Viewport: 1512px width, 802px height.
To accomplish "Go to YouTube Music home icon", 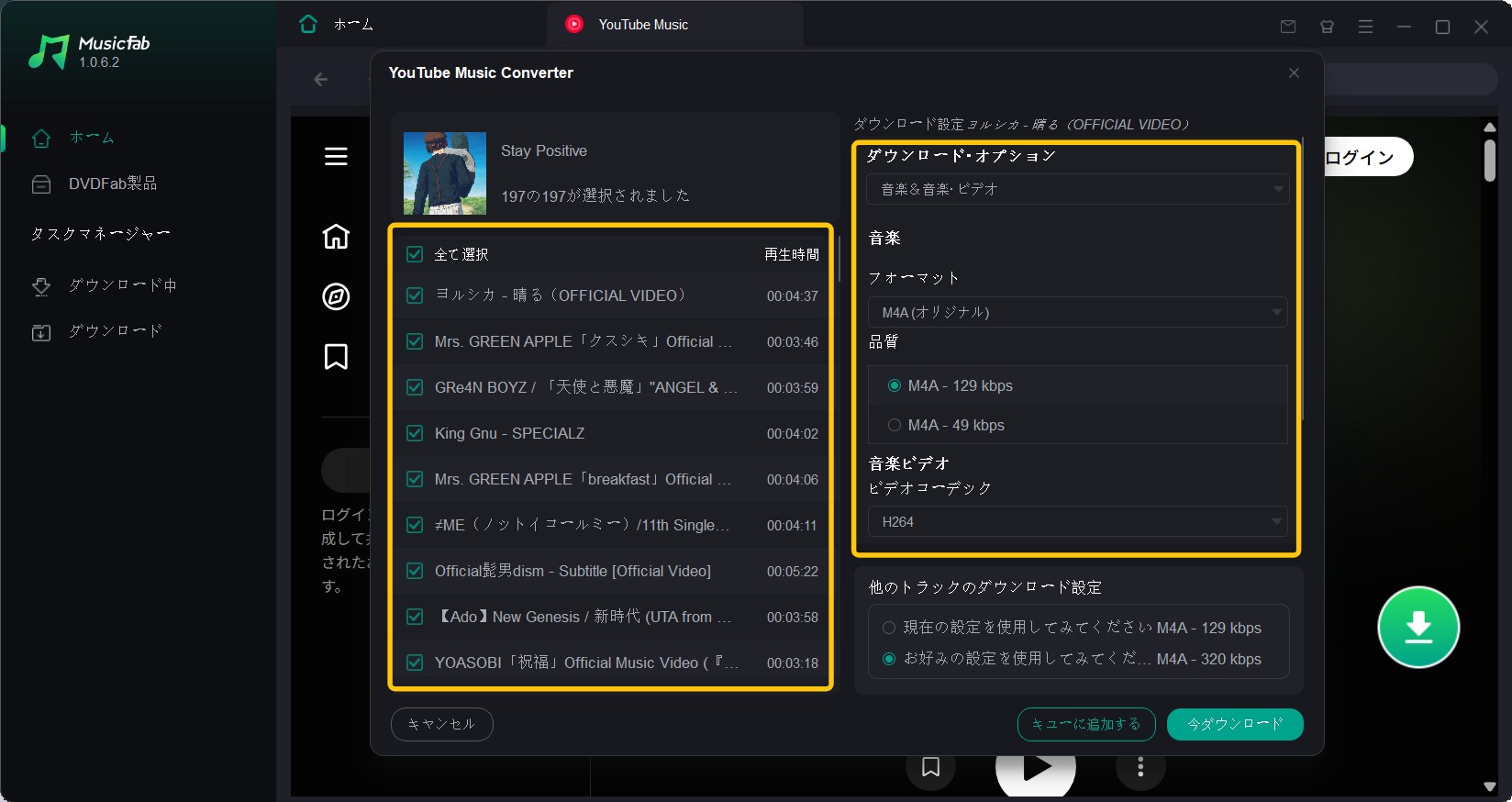I will [x=336, y=236].
